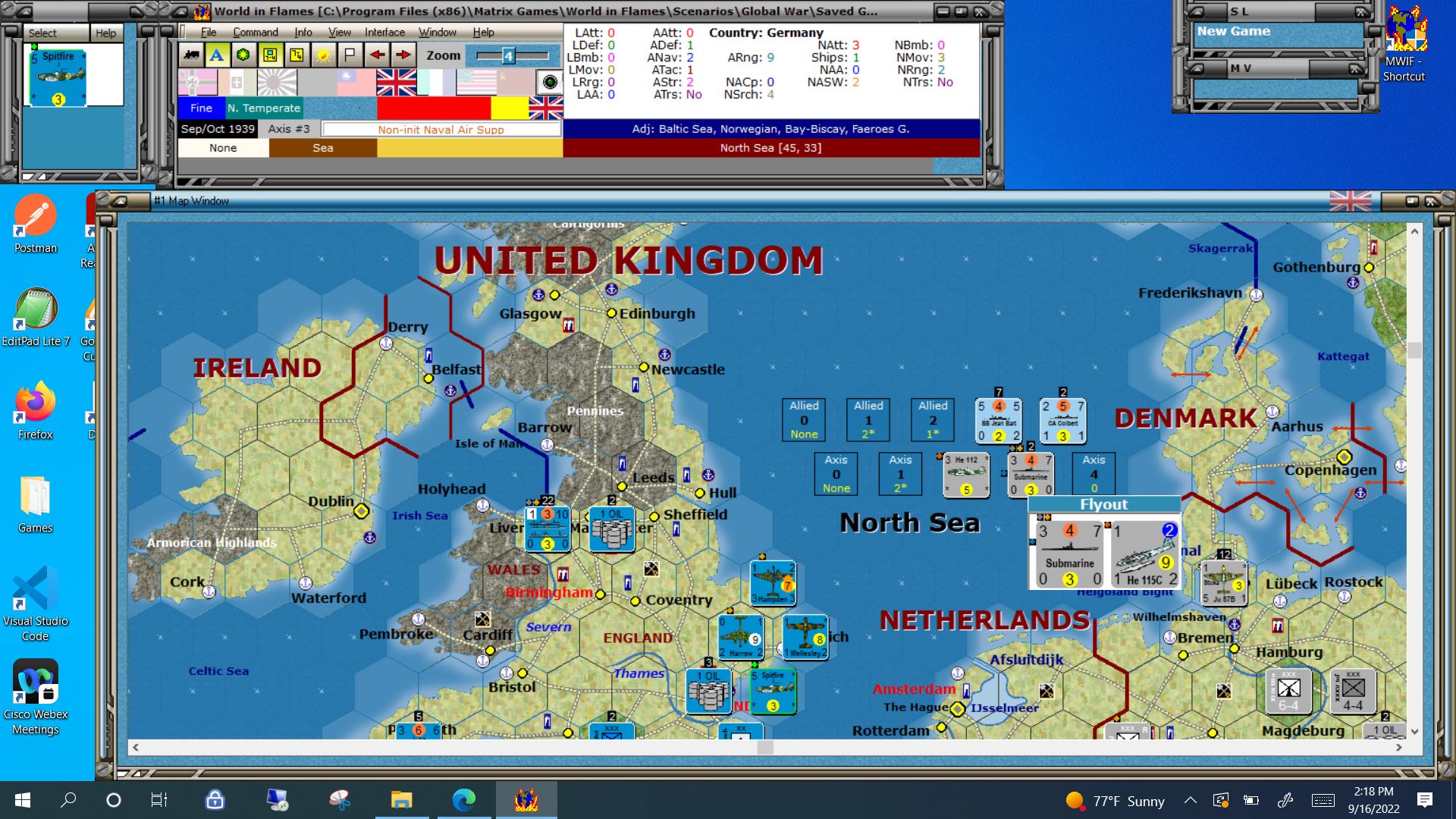This screenshot has height=819, width=1456.
Task: Click the N. Temperate weather zone label
Action: point(264,108)
